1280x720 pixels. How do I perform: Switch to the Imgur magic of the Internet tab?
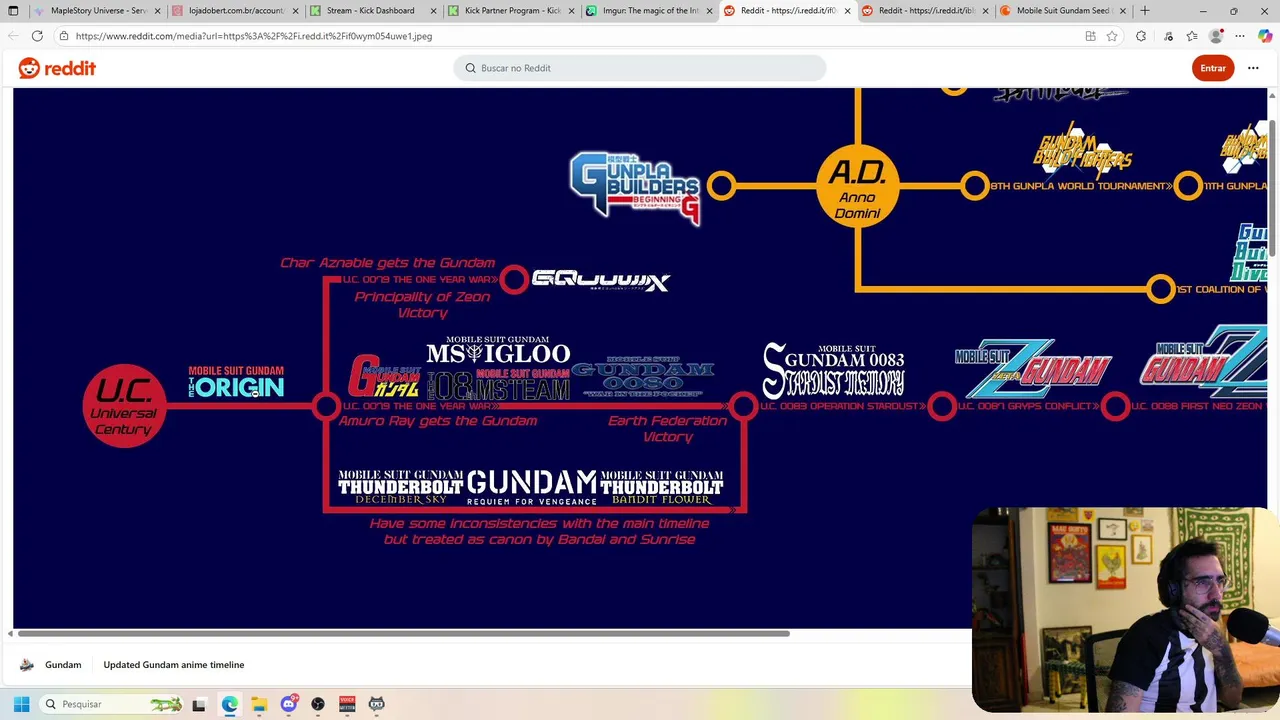click(648, 11)
